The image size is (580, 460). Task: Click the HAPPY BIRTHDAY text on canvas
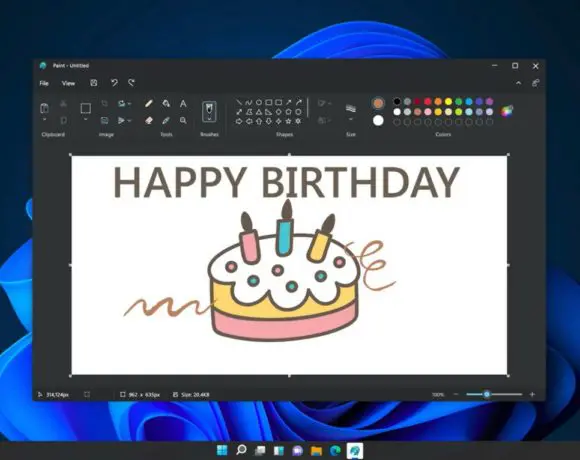tap(286, 182)
